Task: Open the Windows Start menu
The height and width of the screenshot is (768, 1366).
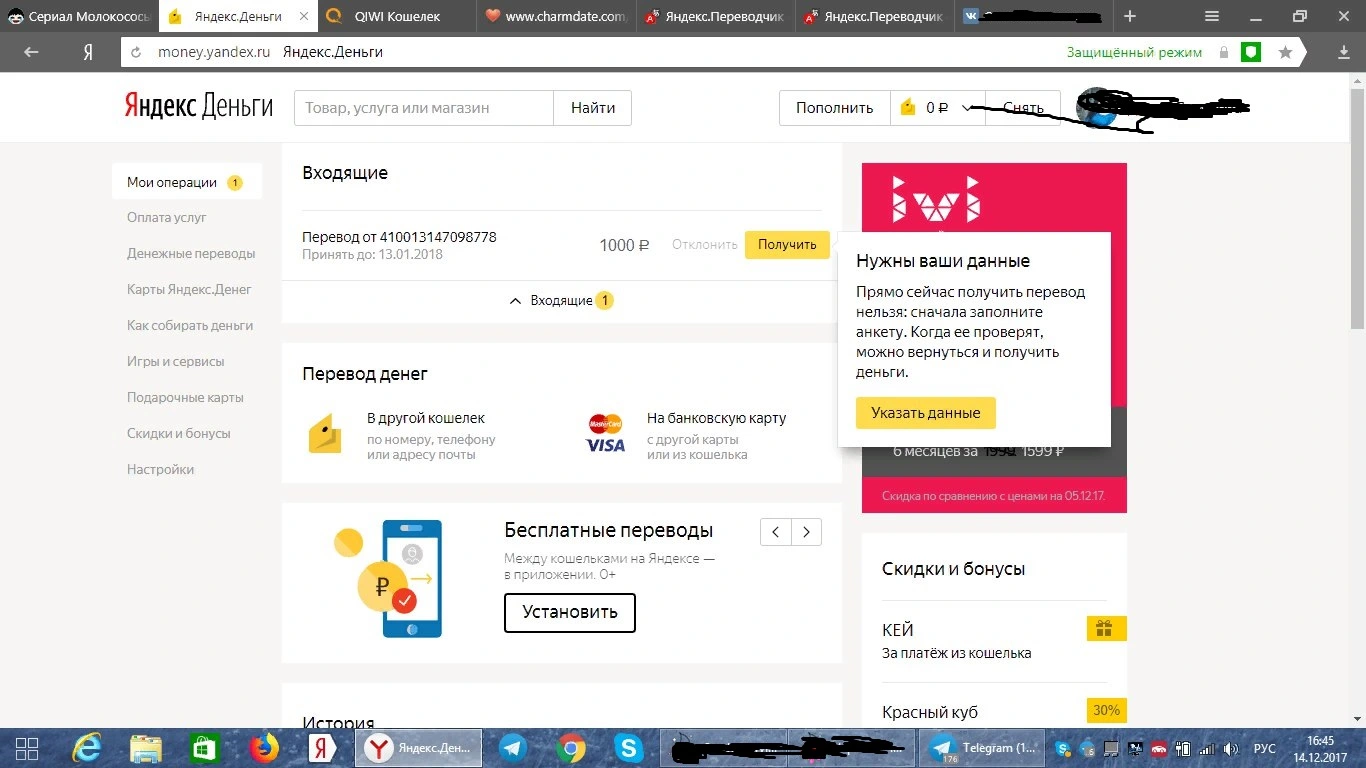Action: [x=27, y=748]
